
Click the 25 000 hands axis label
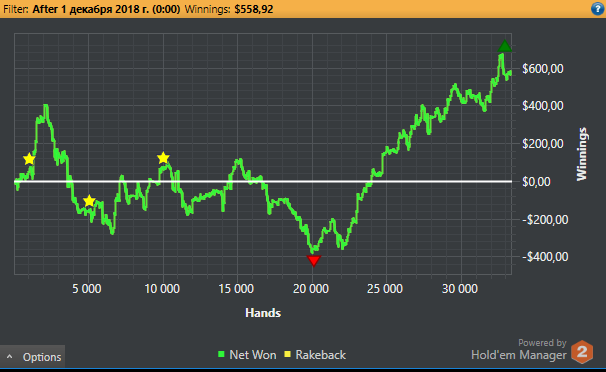pyautogui.click(x=385, y=289)
